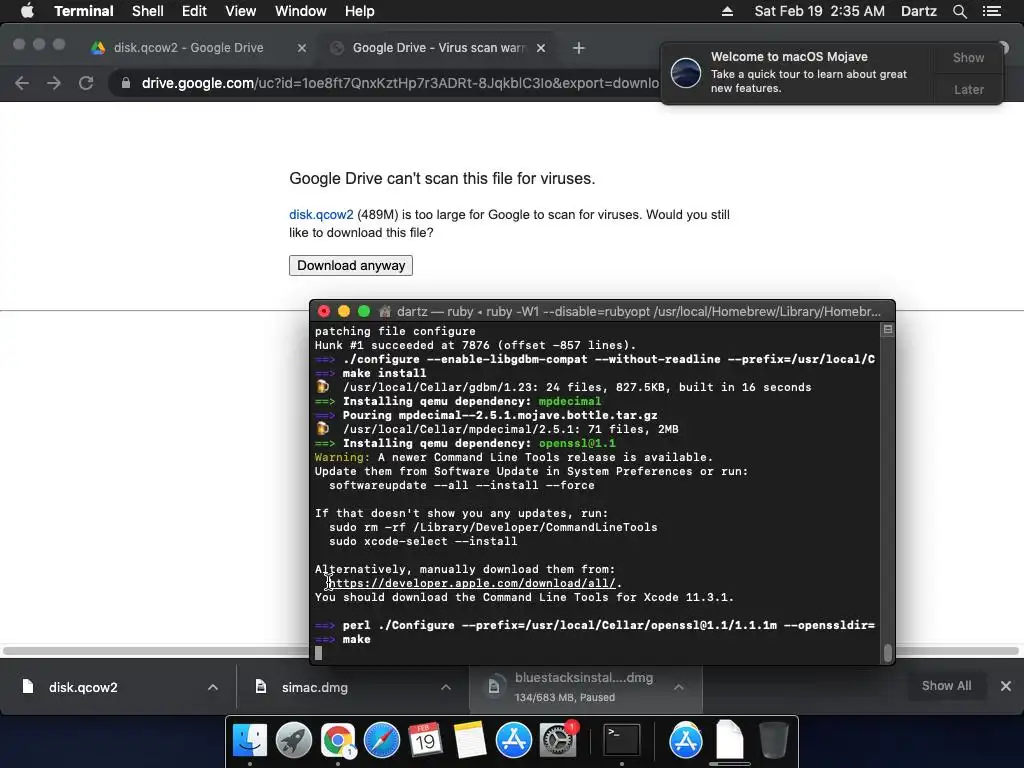
Task: Open the Edit menu
Action: tap(194, 11)
